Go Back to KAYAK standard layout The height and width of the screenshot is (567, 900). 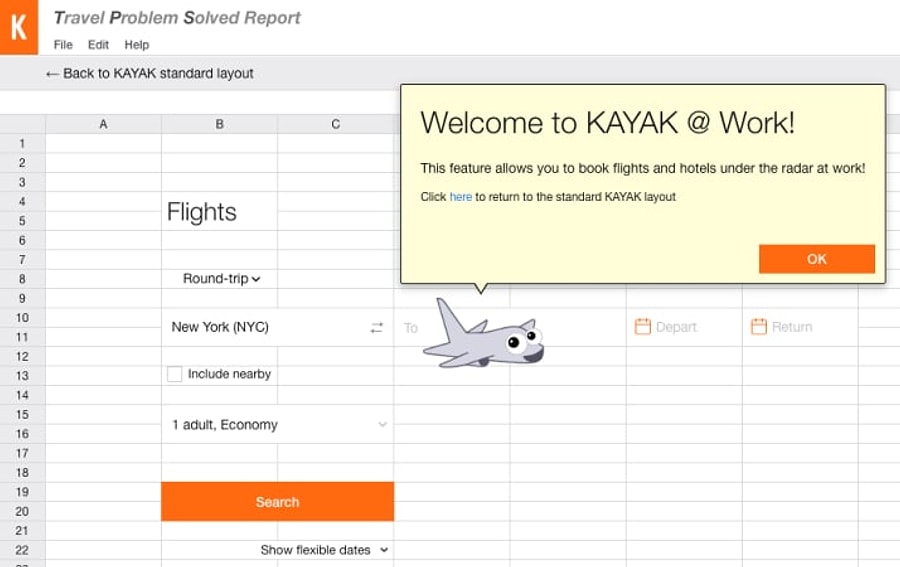pos(149,73)
